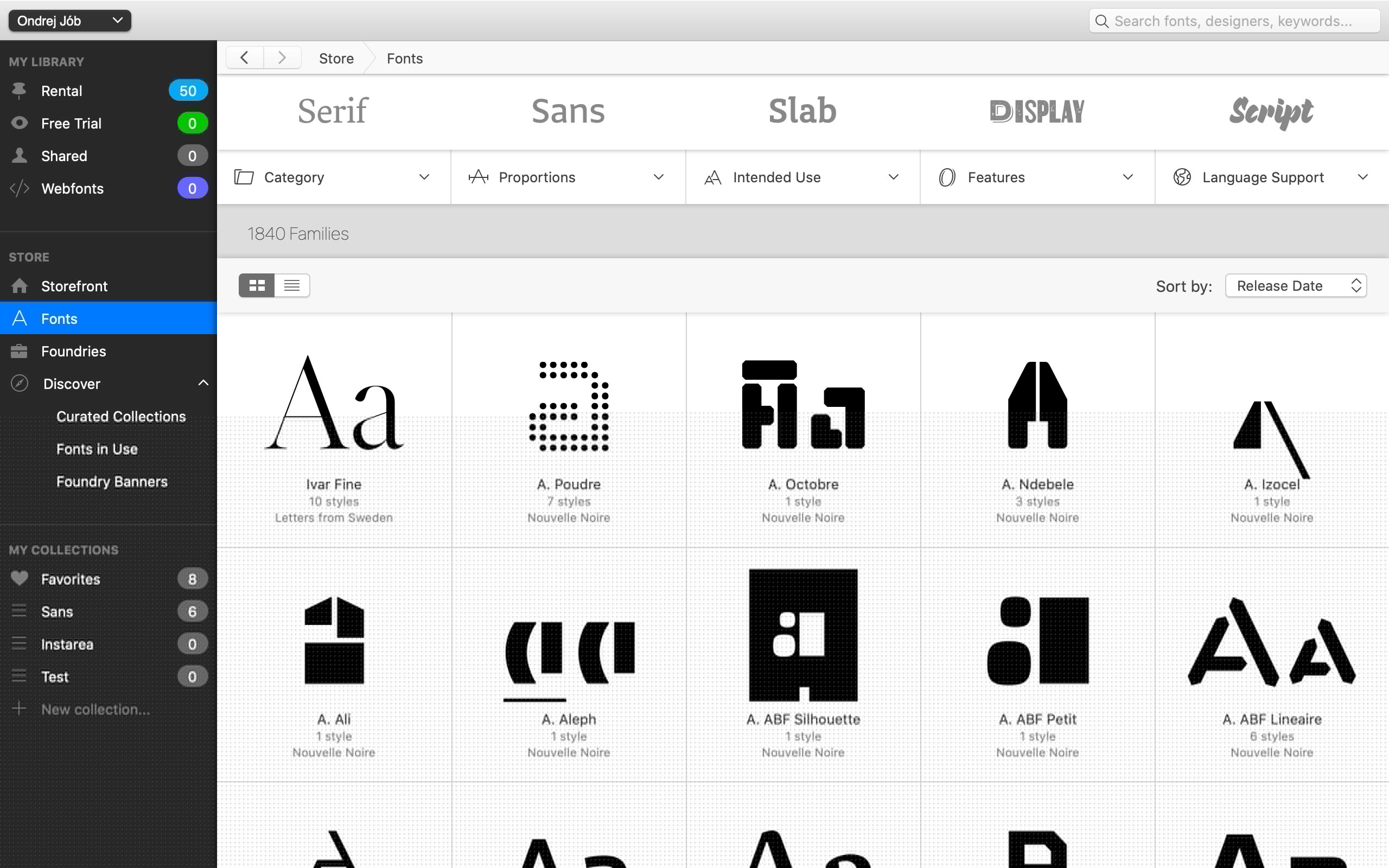Click the Letters from Sweden foundry name
The image size is (1389, 868).
click(x=334, y=518)
